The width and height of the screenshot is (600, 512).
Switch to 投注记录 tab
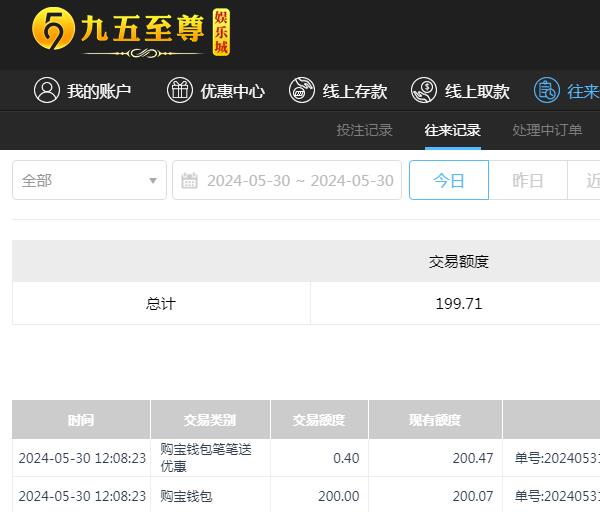pos(364,130)
